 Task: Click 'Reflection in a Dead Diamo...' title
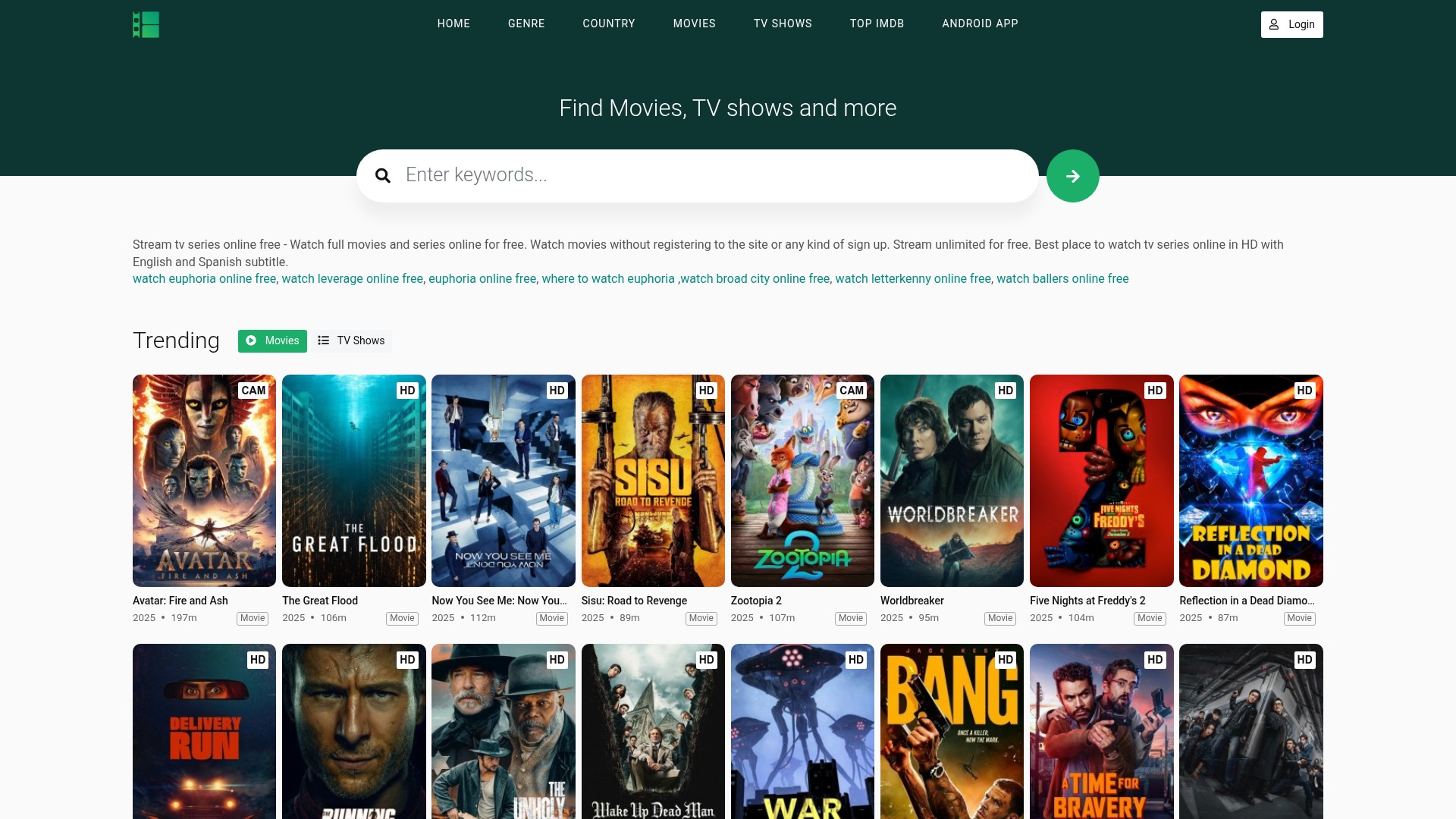tap(1247, 601)
